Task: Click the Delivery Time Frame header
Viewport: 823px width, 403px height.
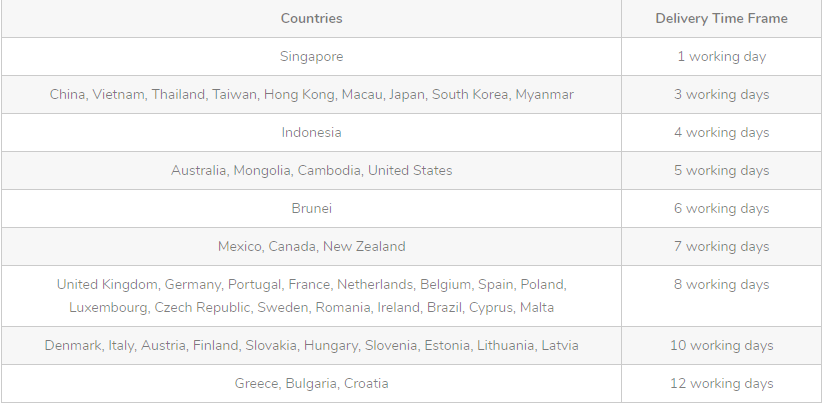Action: tap(722, 18)
